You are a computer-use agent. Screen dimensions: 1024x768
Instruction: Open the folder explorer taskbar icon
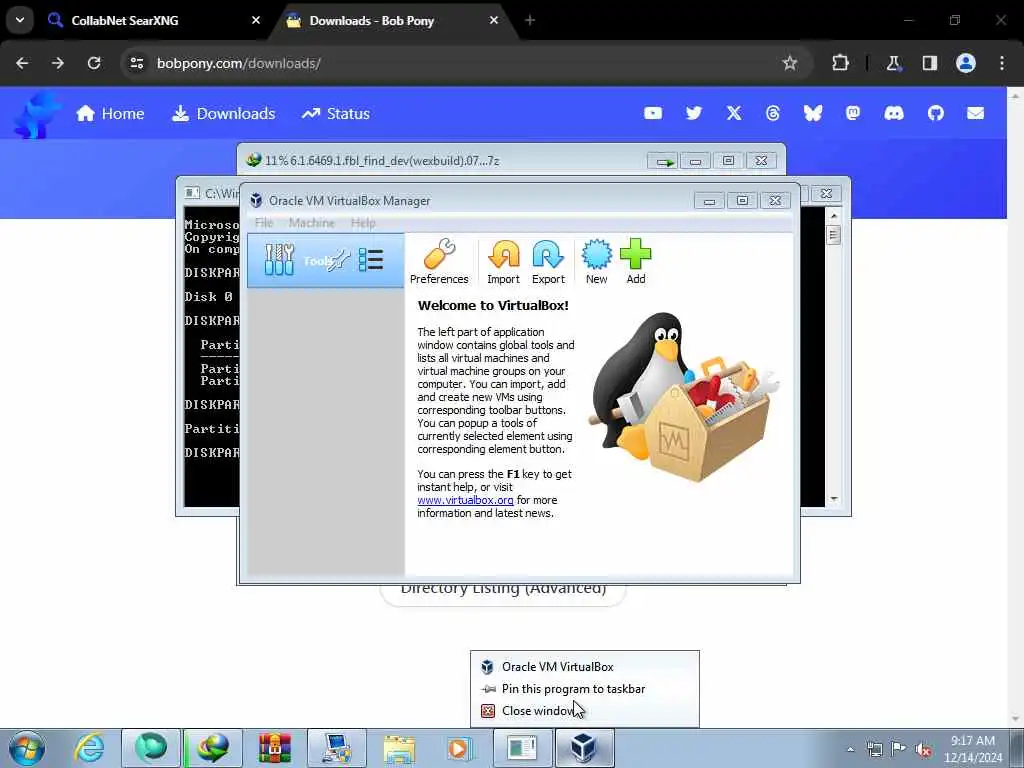pyautogui.click(x=399, y=748)
